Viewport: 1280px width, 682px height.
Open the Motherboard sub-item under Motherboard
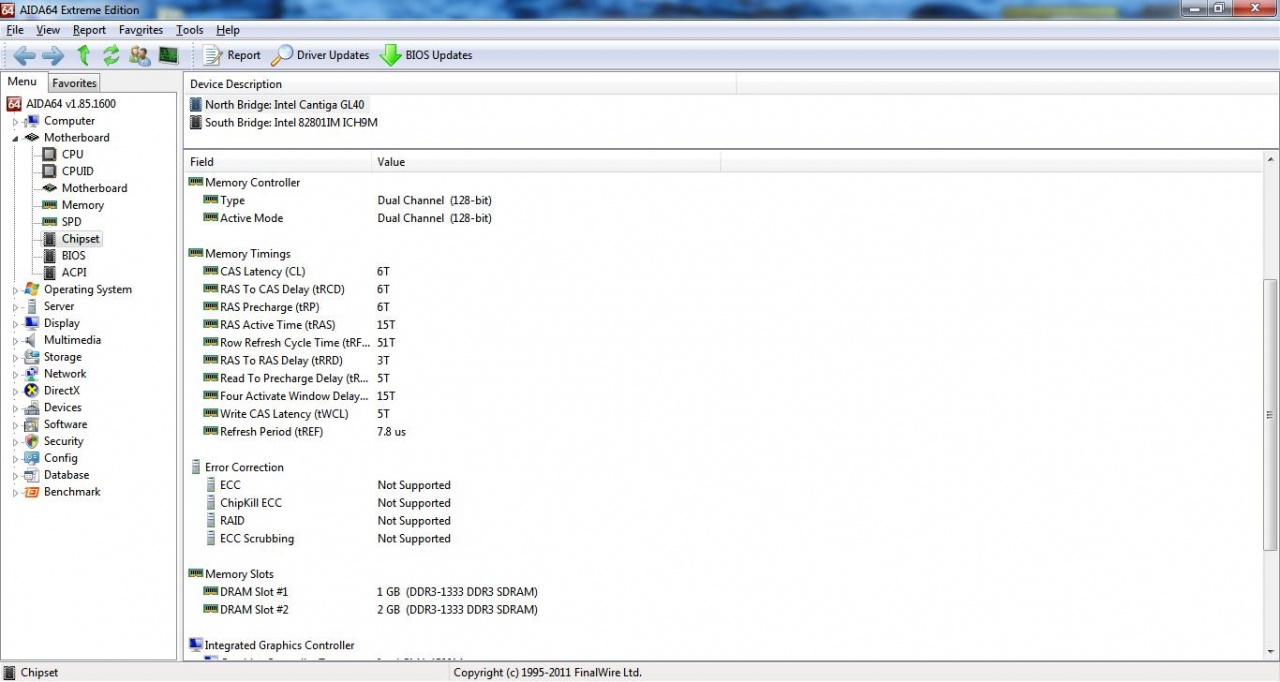click(94, 188)
